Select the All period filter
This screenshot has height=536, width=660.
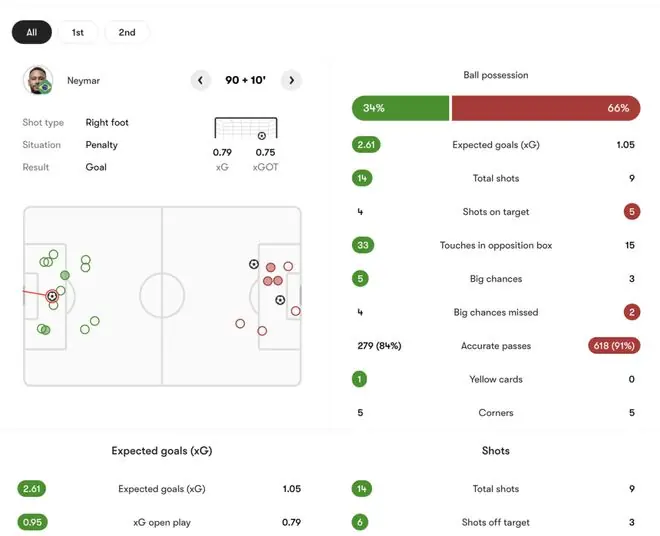tap(32, 32)
